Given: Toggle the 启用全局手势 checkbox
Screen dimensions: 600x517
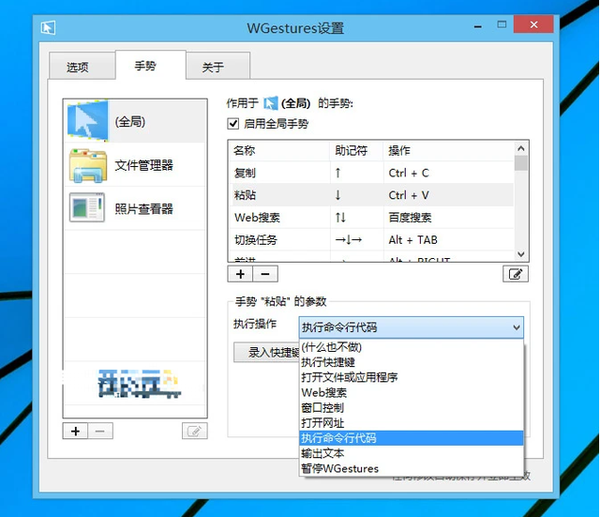Looking at the screenshot, I should 233,124.
